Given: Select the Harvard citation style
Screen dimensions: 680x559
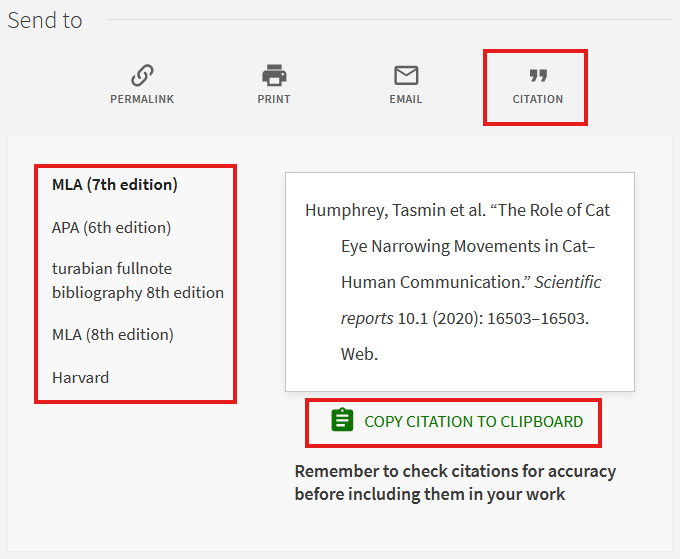Looking at the screenshot, I should [x=80, y=378].
